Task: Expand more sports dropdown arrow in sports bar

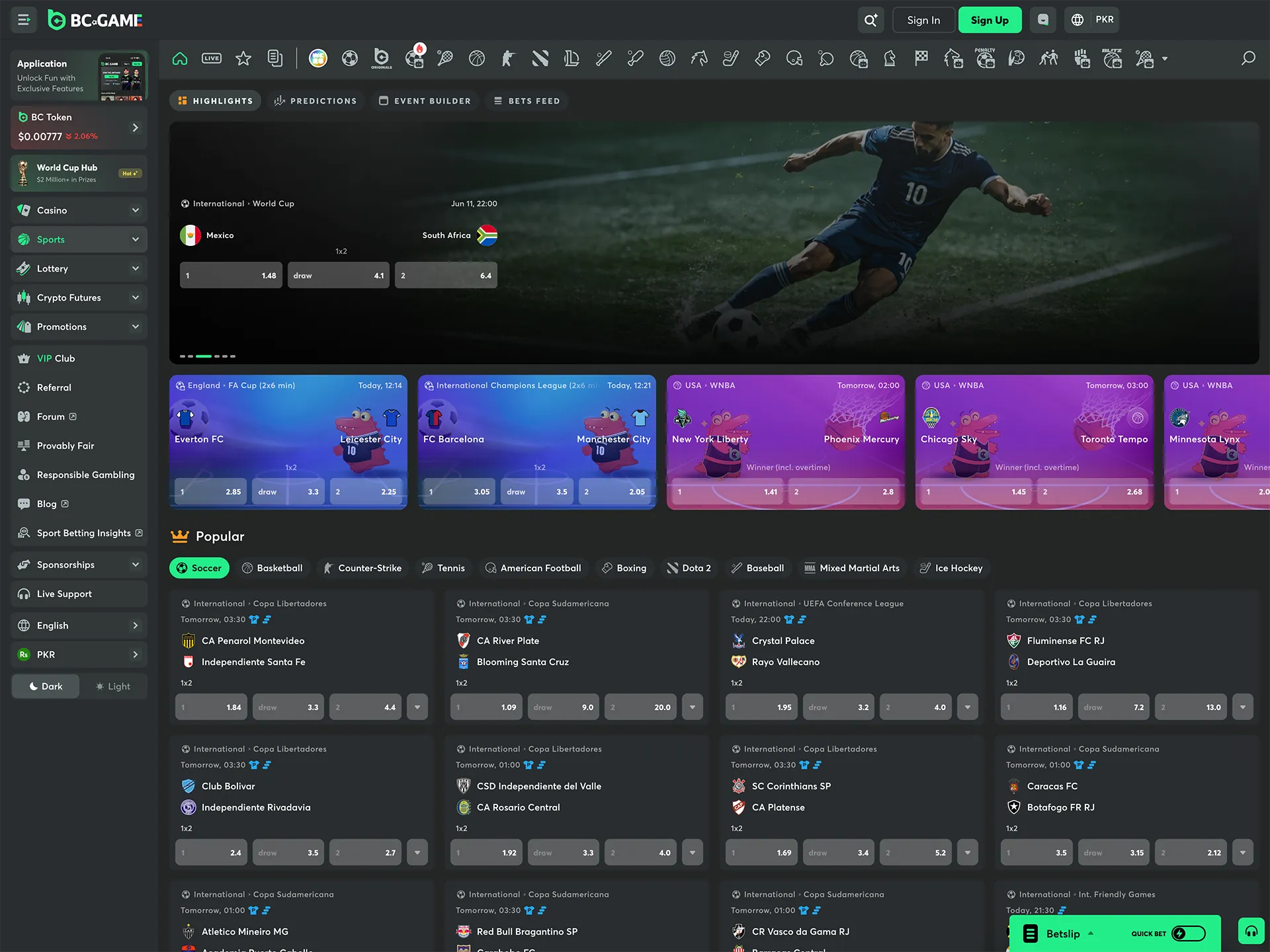Action: pos(1165,59)
